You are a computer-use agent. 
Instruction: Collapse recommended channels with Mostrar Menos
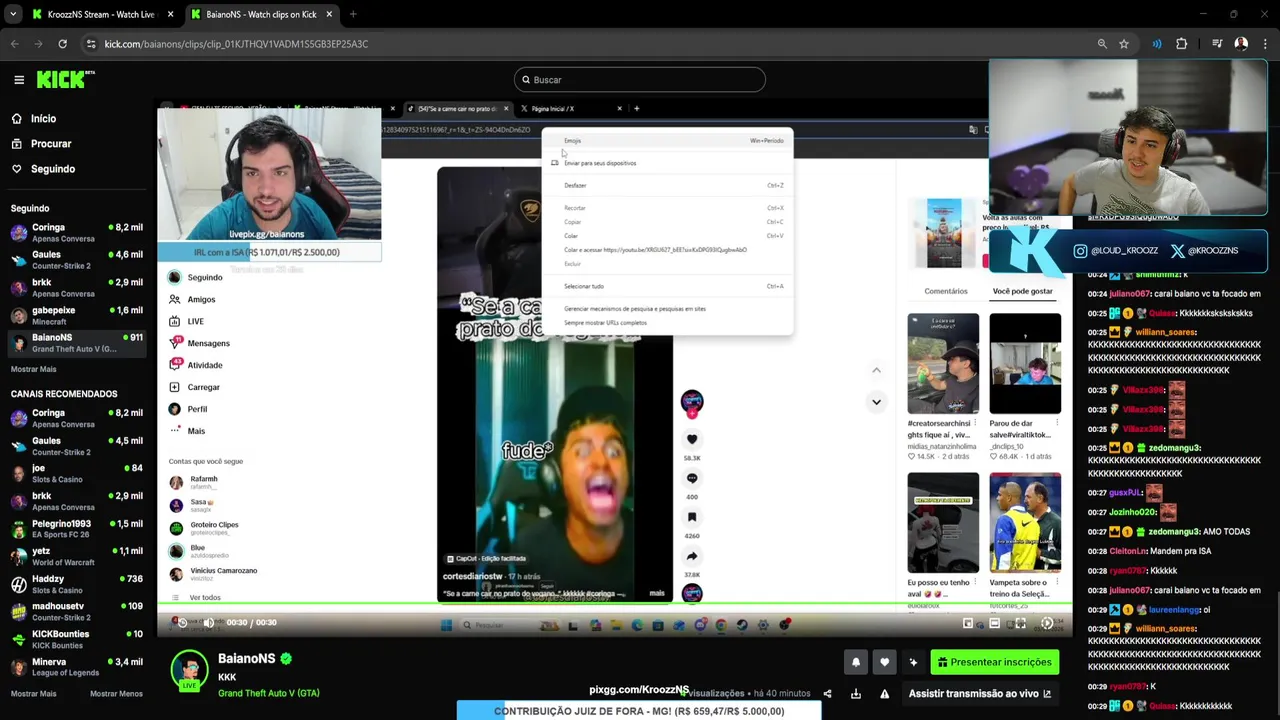tap(116, 694)
